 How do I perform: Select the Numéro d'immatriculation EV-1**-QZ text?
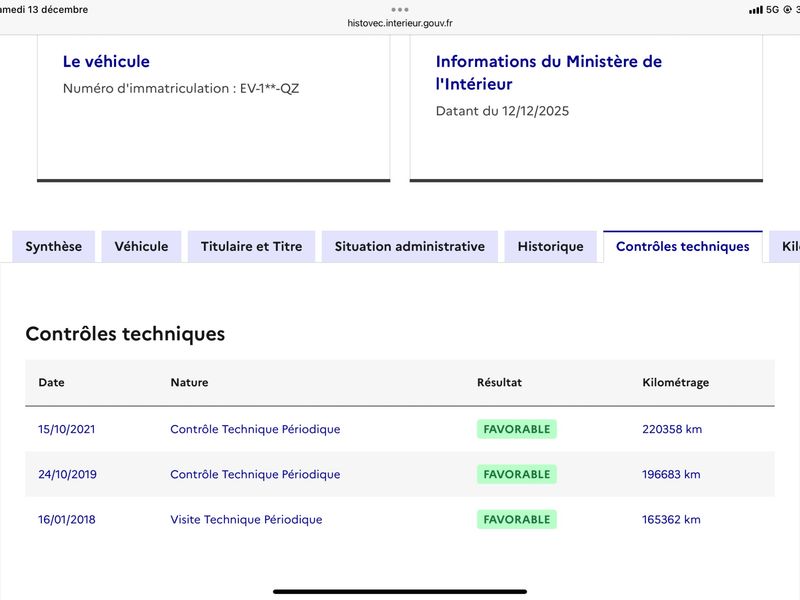[181, 88]
